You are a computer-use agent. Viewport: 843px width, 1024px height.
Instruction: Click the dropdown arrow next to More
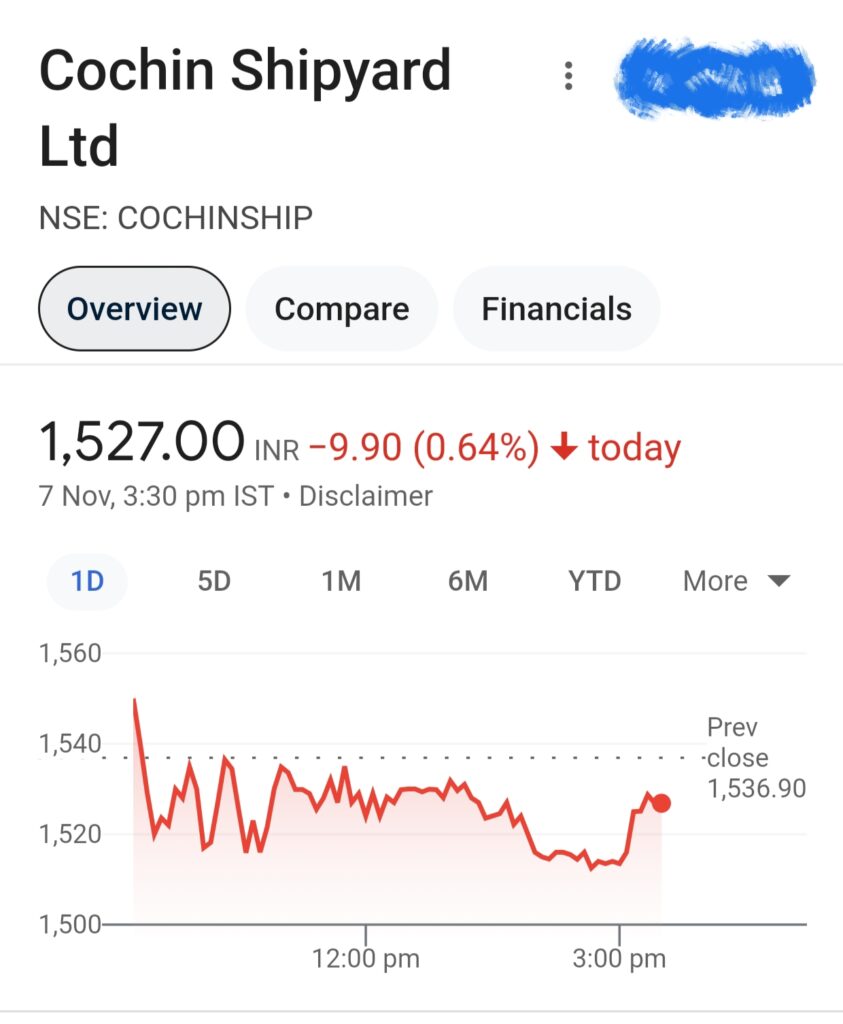click(779, 580)
